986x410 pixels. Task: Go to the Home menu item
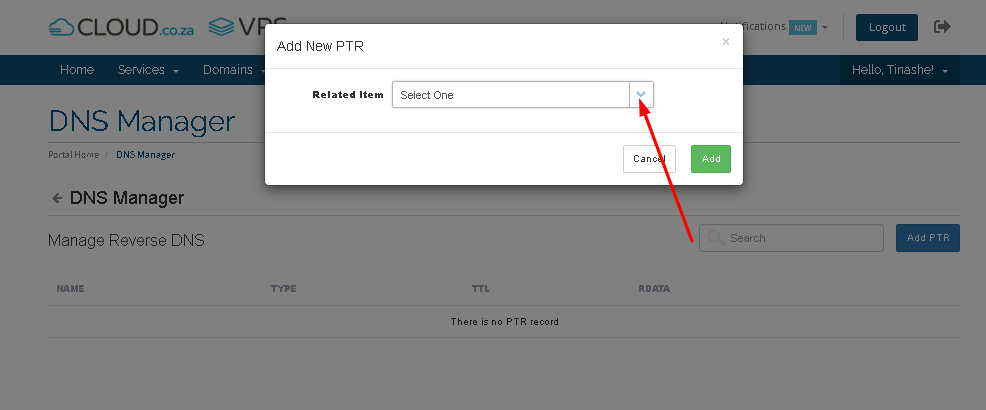coord(77,70)
